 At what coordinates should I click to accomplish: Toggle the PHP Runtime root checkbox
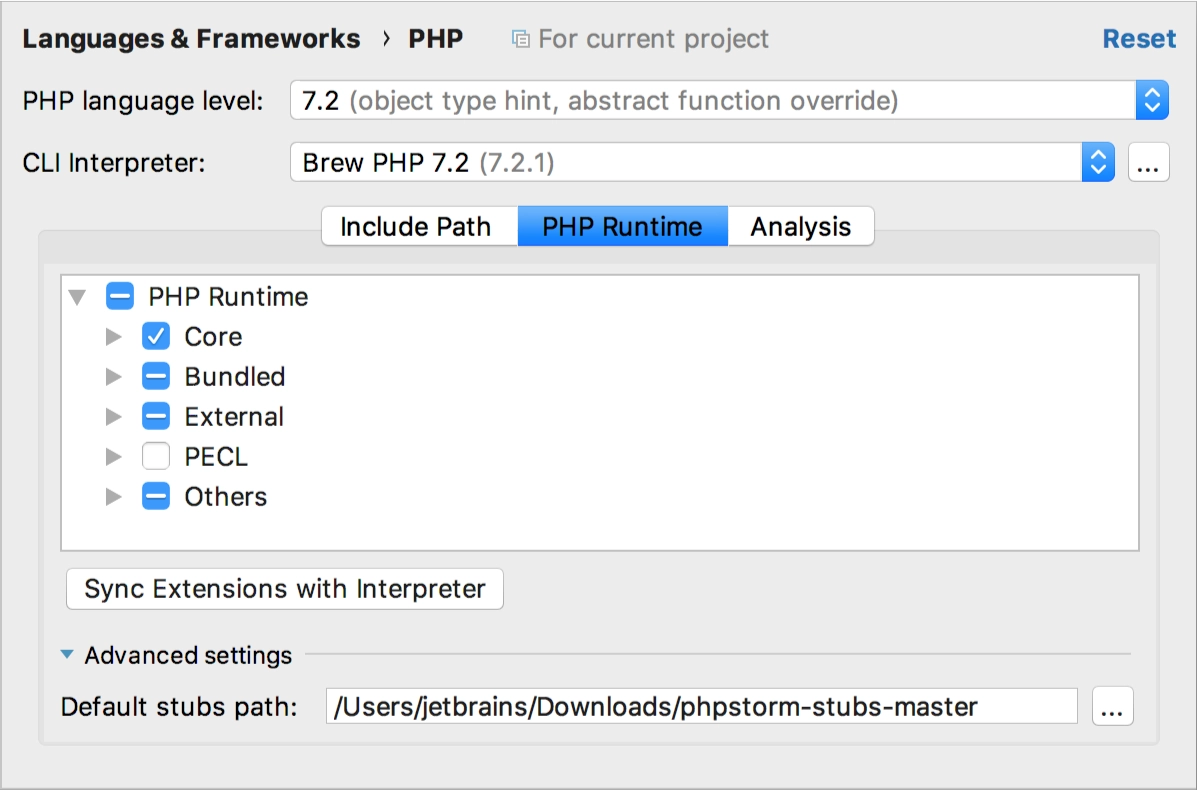tap(120, 296)
